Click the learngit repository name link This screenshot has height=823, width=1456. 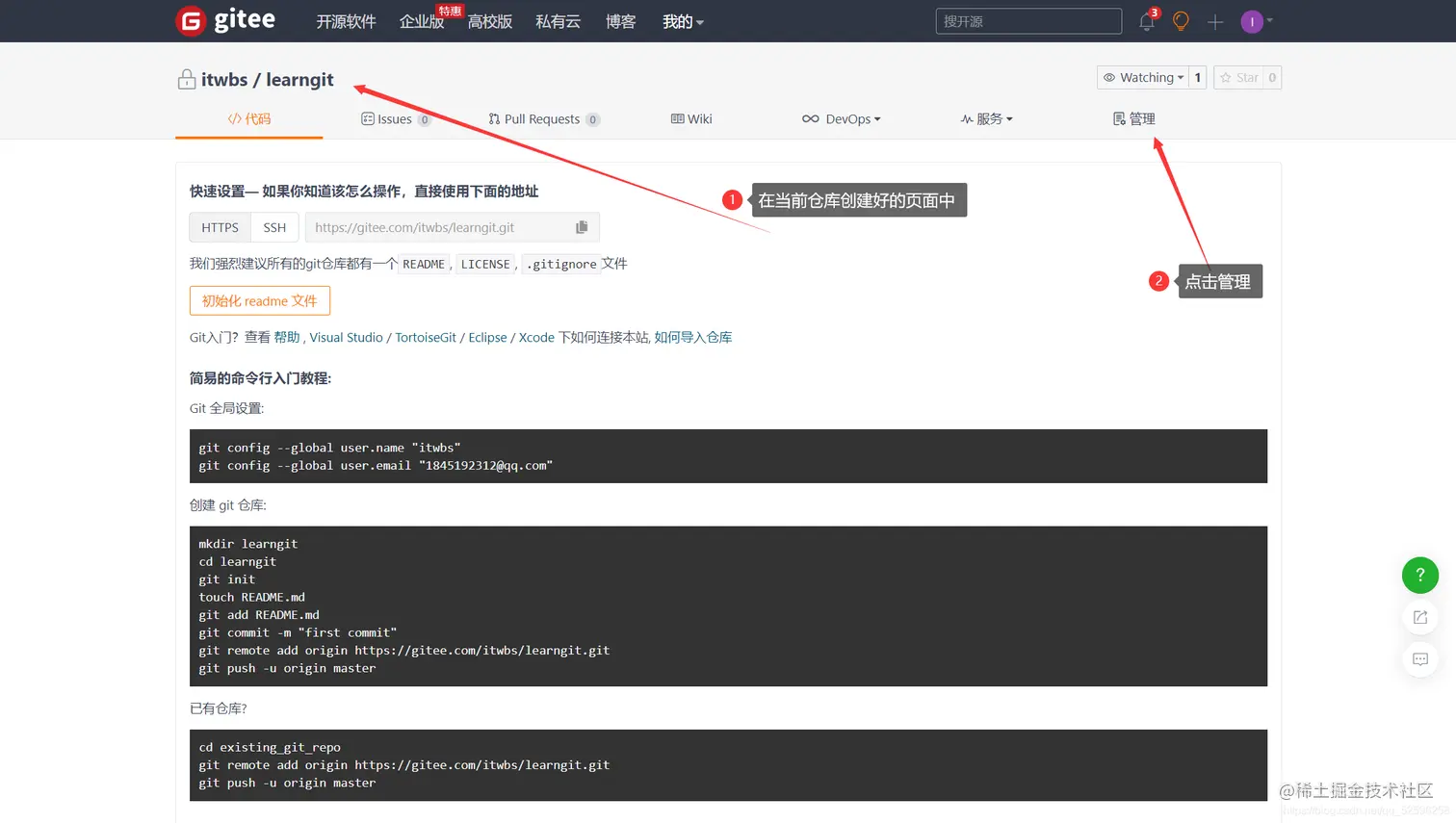coord(299,80)
